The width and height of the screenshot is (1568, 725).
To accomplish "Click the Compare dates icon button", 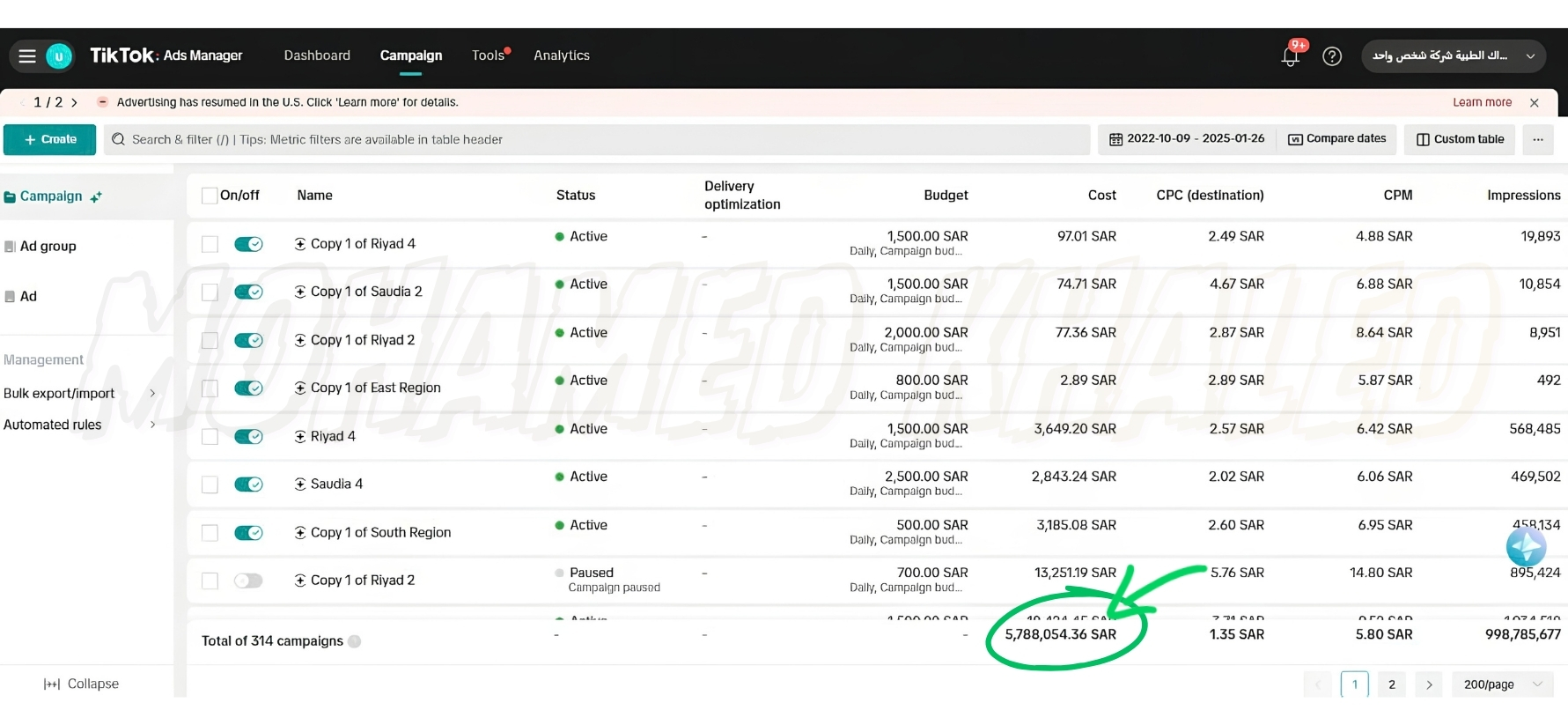I will click(x=1337, y=139).
